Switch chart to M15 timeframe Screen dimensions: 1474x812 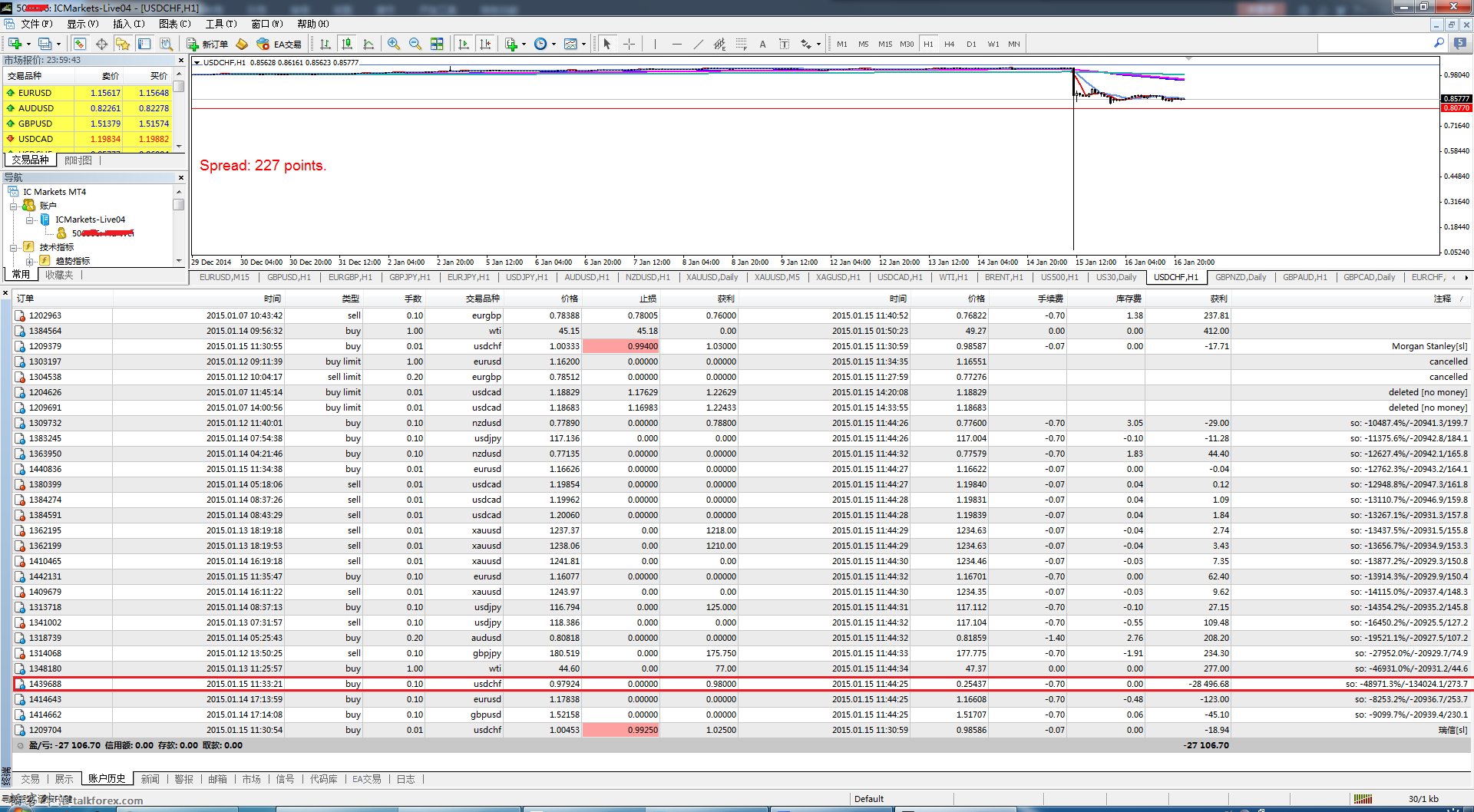pos(885,44)
